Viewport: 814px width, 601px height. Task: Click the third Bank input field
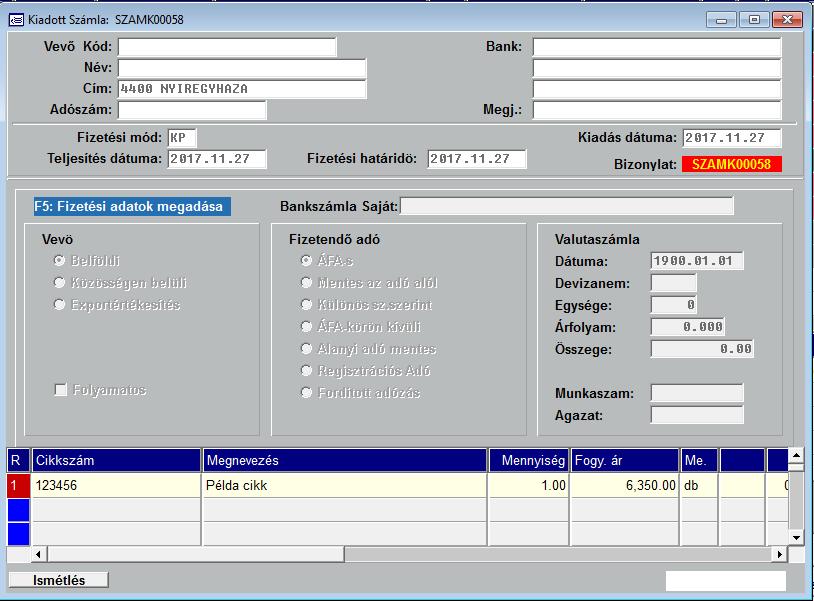(x=657, y=89)
